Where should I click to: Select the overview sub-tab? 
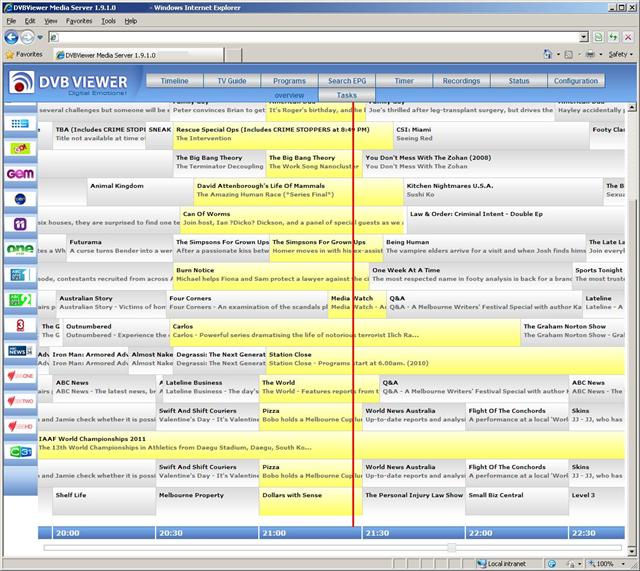[289, 95]
